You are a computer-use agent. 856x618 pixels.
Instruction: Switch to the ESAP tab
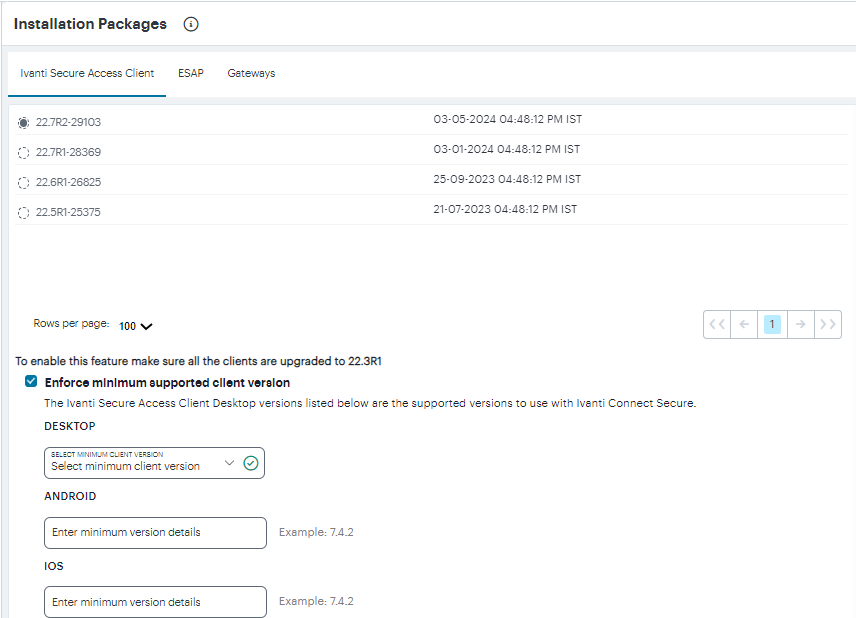pyautogui.click(x=191, y=73)
